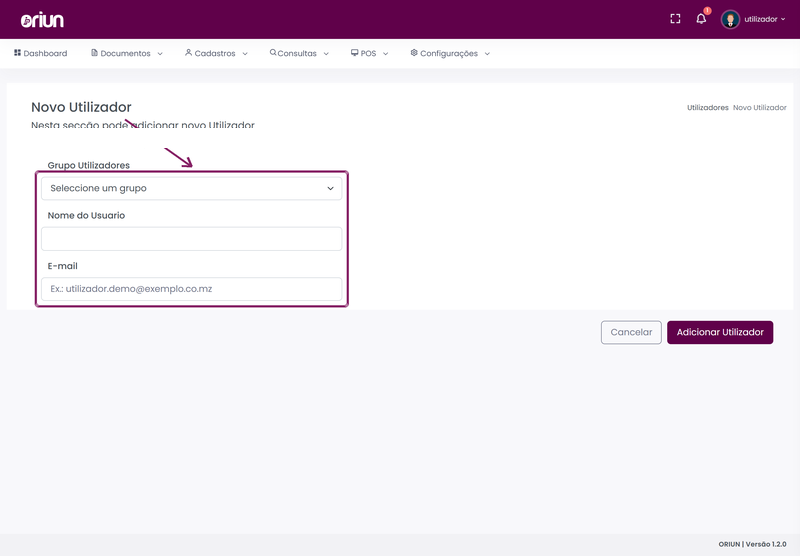
Task: Open the Seleccione um grupo dropdown
Action: (x=191, y=188)
